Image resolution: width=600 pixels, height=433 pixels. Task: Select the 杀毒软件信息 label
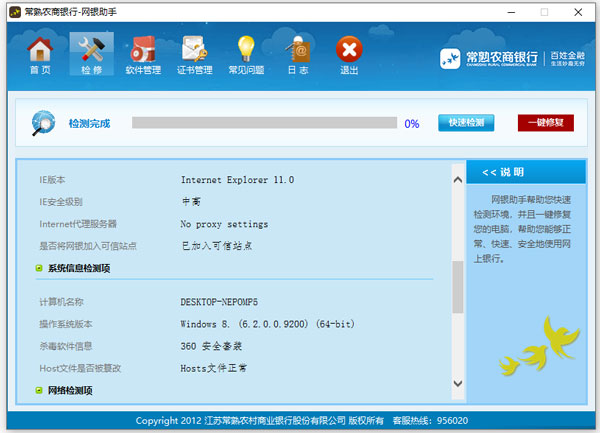click(65, 347)
